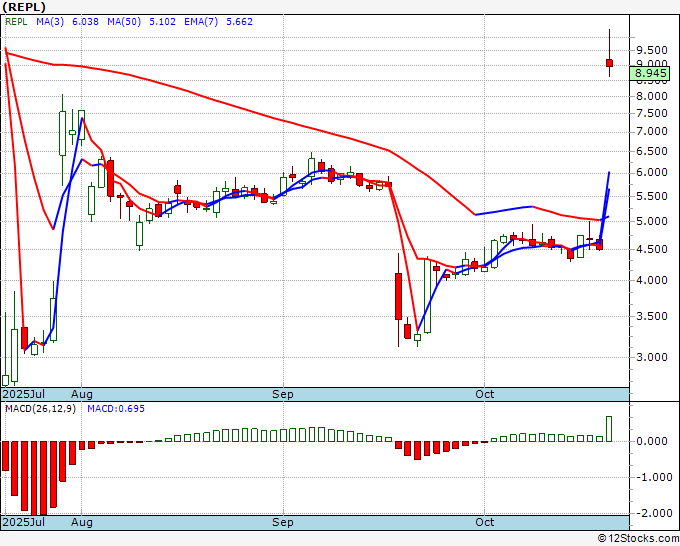Click Oct on MACD date axis
The height and width of the screenshot is (546, 680).
coord(484,522)
